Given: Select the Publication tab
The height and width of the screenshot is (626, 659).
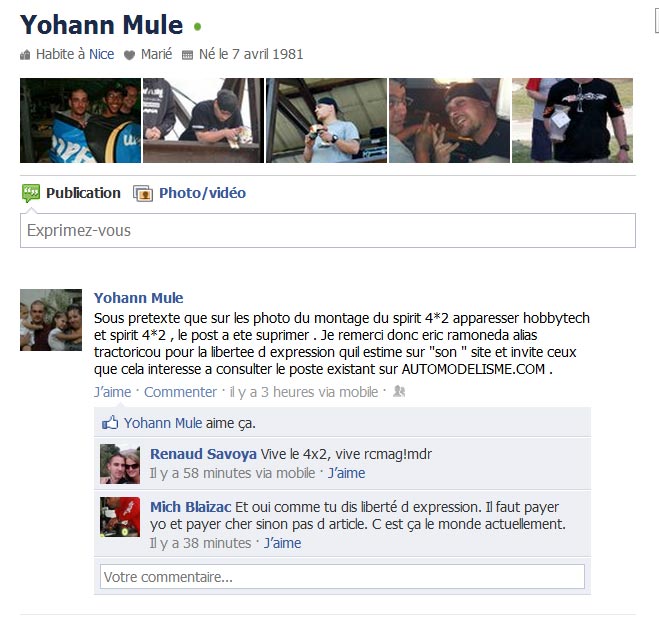Looking at the screenshot, I should point(83,193).
